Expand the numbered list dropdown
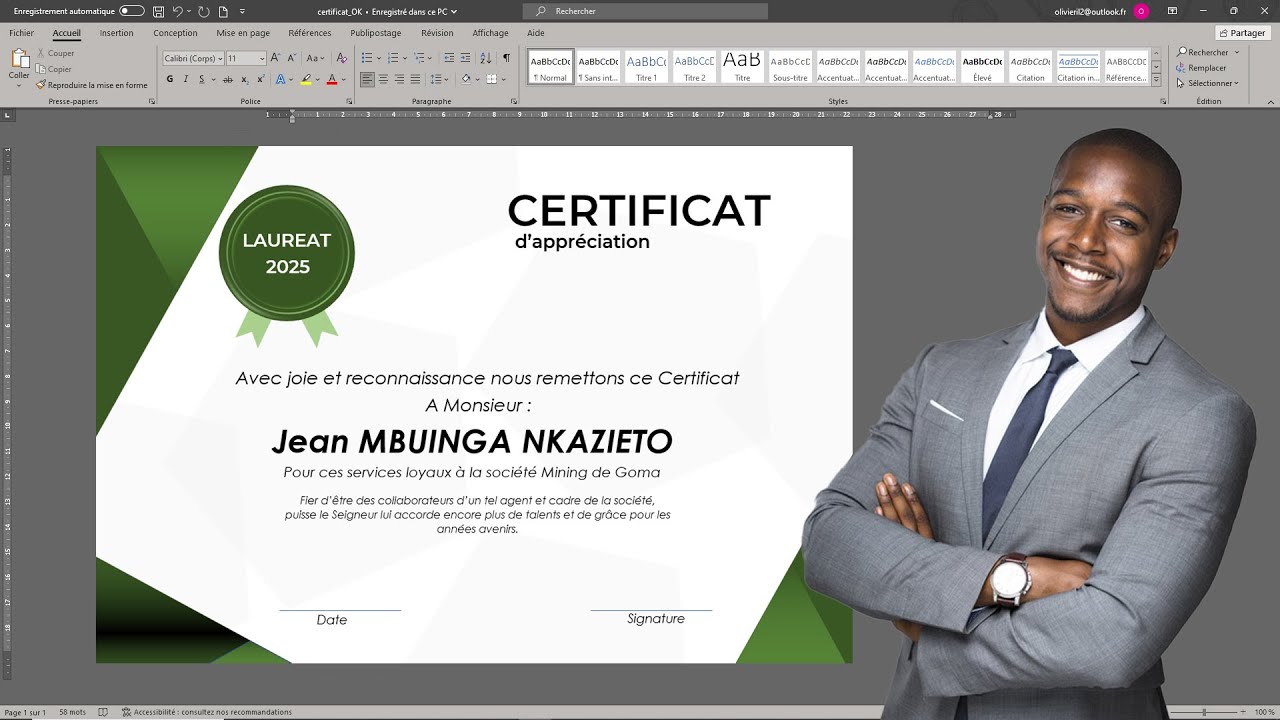Screen dimensions: 1280x720 (x=404, y=58)
